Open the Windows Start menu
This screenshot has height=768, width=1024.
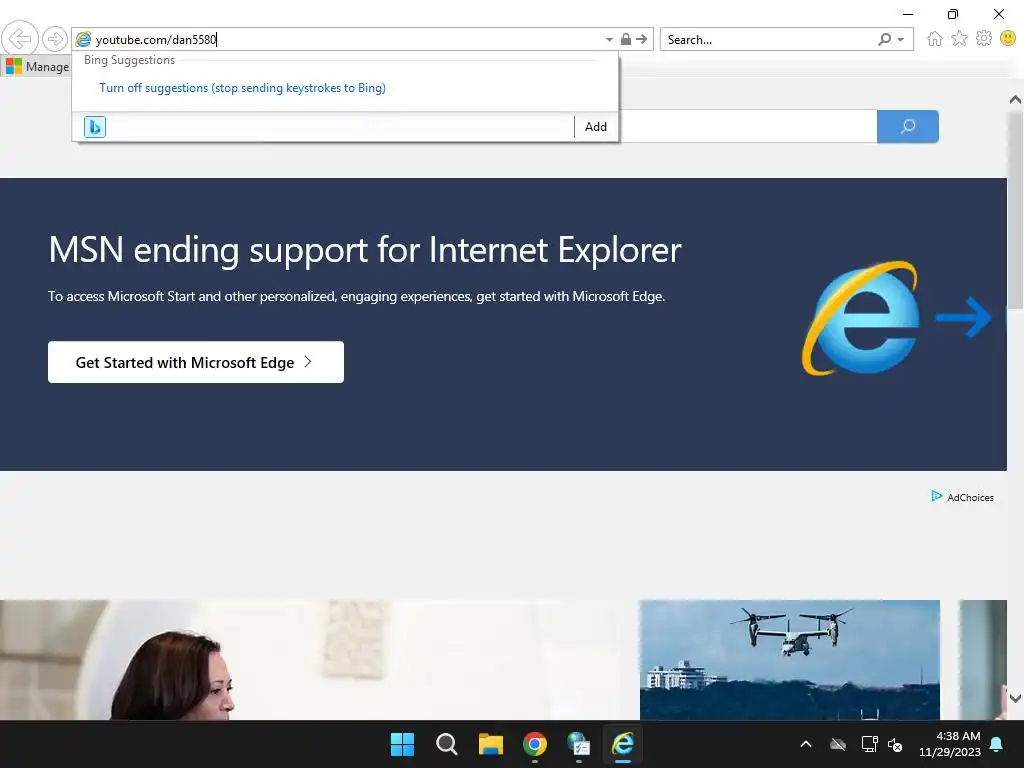pyautogui.click(x=402, y=744)
